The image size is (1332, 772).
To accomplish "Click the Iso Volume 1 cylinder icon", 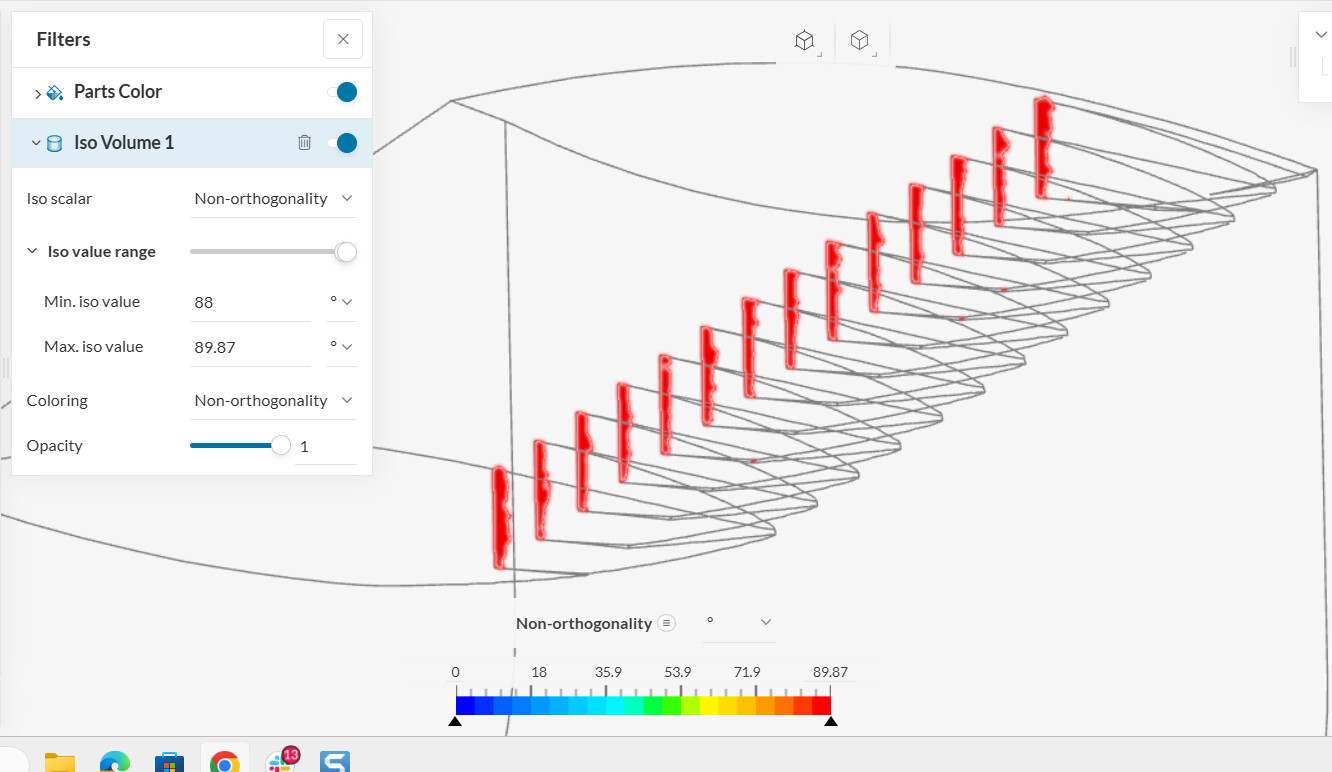I will [55, 143].
